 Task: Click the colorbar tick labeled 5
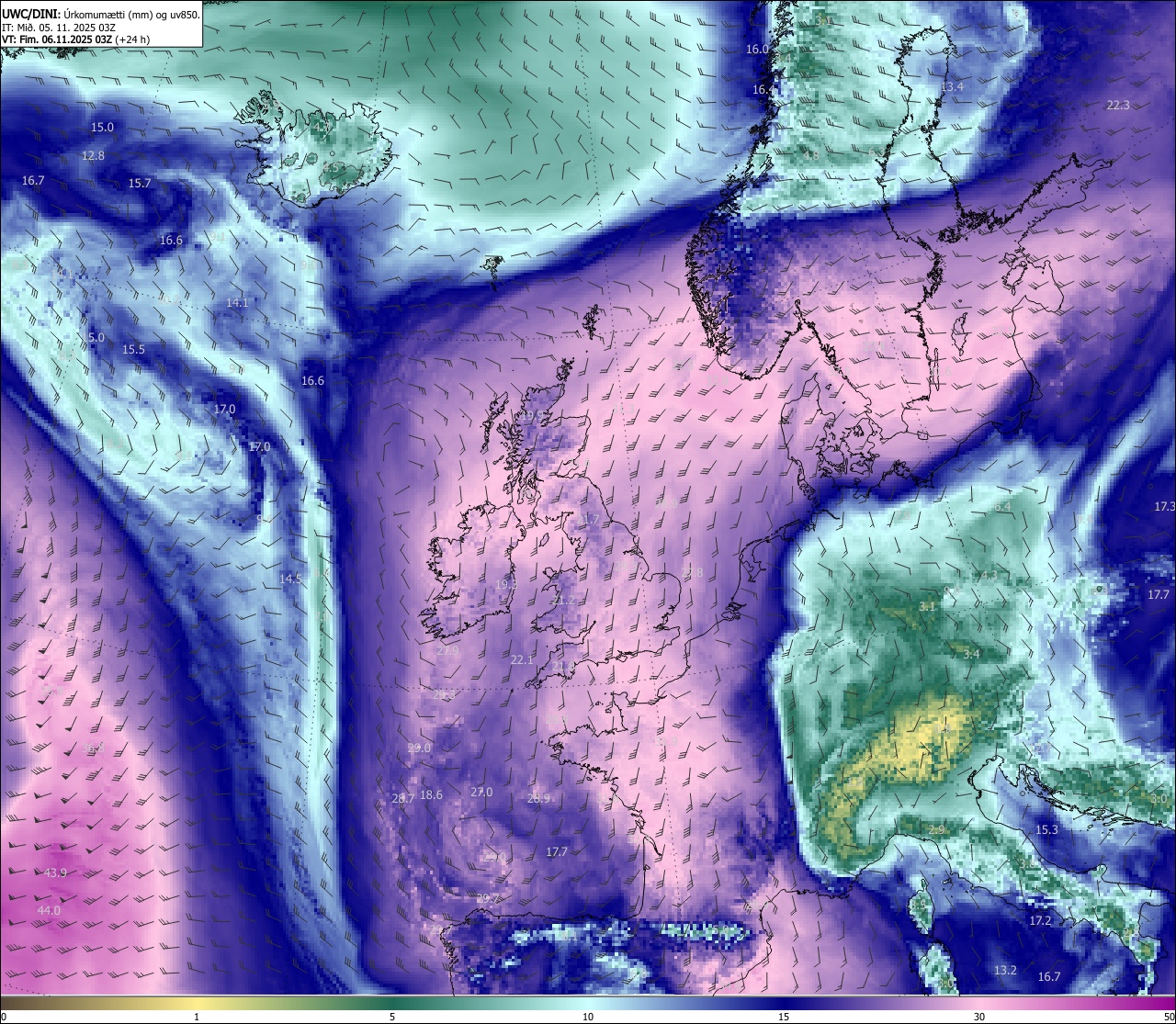click(x=392, y=1017)
